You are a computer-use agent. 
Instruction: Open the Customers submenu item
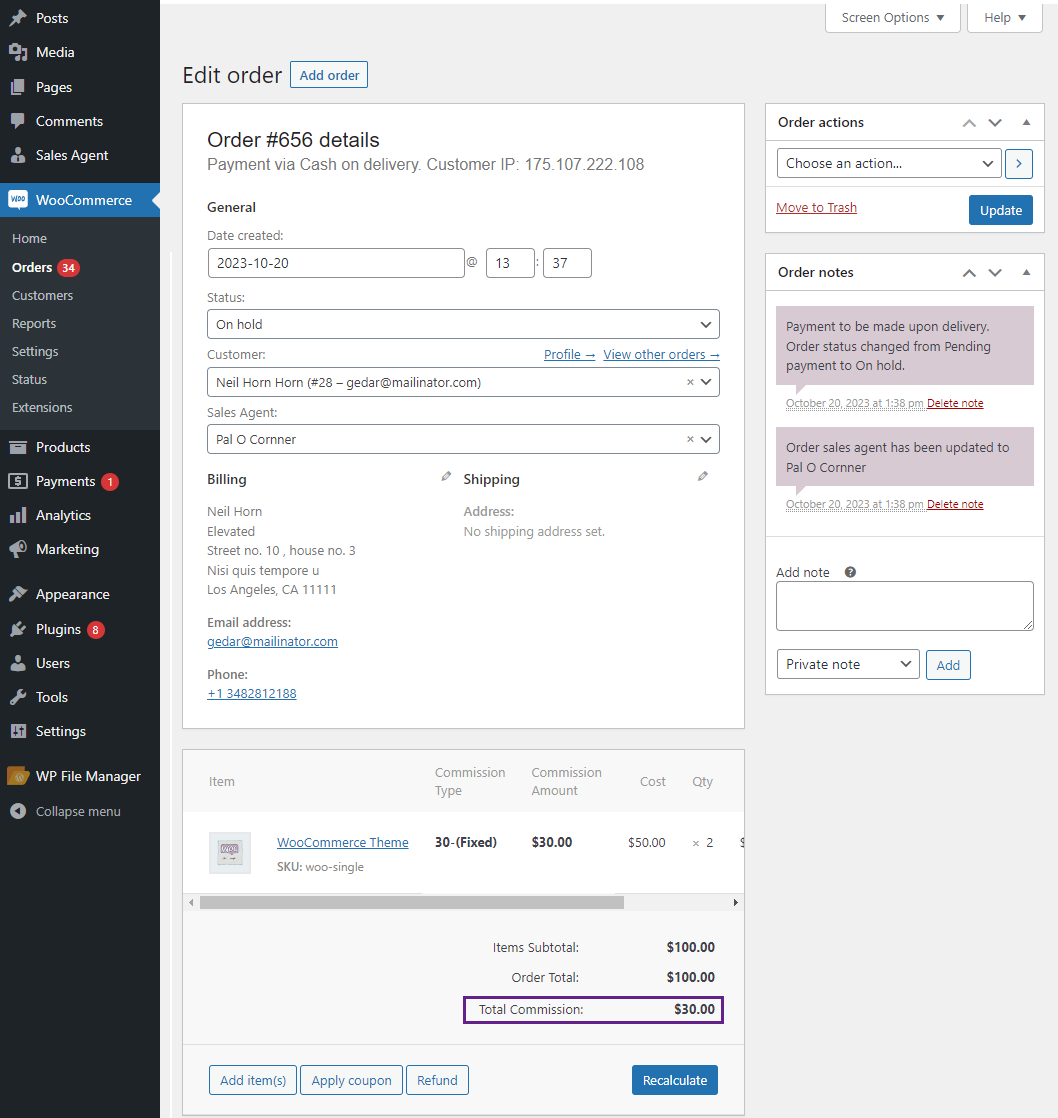42,295
